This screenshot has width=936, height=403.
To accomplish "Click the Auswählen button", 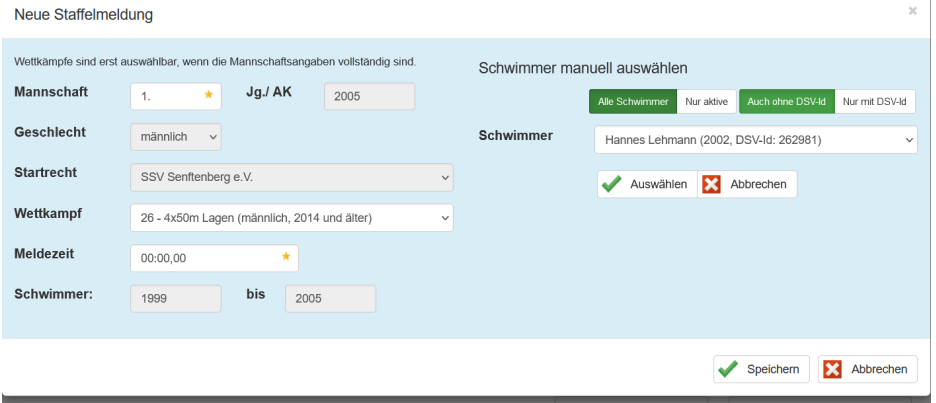I will tap(647, 185).
